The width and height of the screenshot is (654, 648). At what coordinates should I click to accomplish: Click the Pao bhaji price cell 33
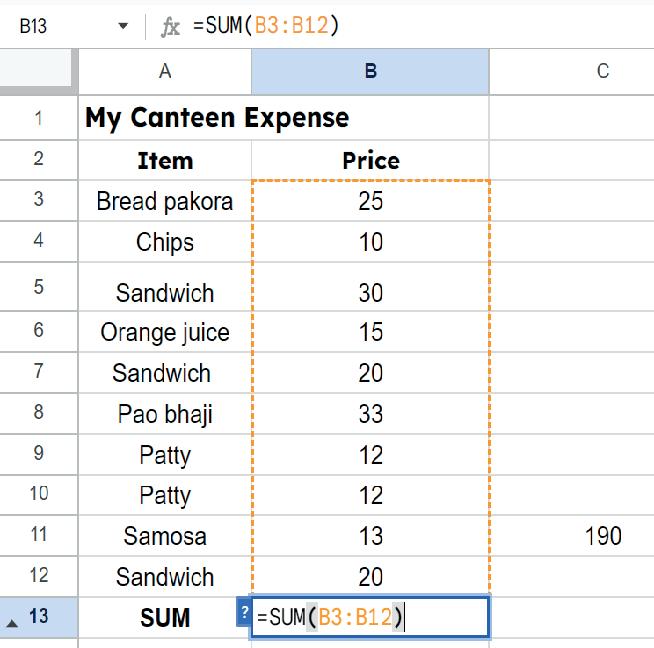[x=370, y=413]
